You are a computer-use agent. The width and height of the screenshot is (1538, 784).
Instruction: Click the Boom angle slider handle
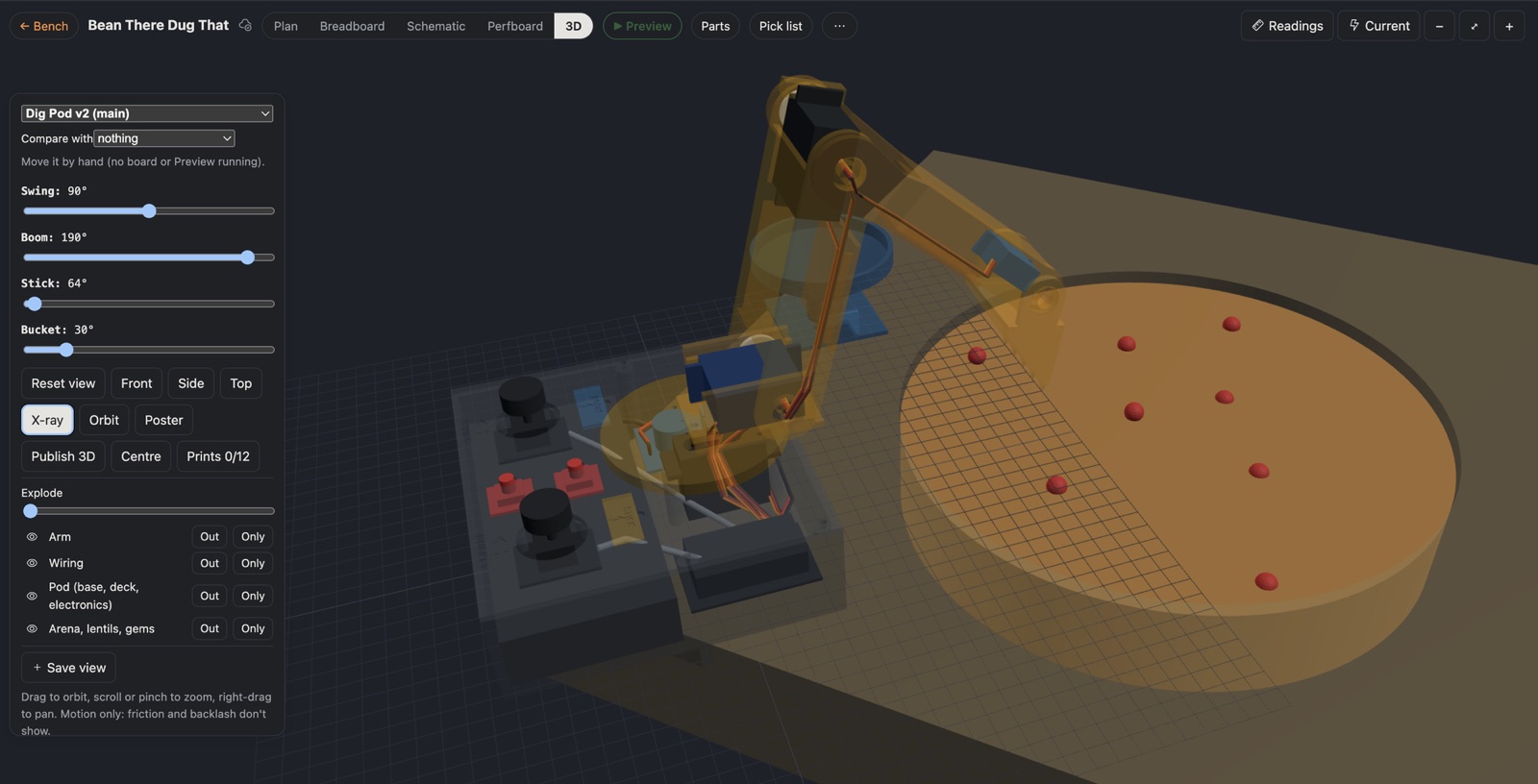coord(248,257)
